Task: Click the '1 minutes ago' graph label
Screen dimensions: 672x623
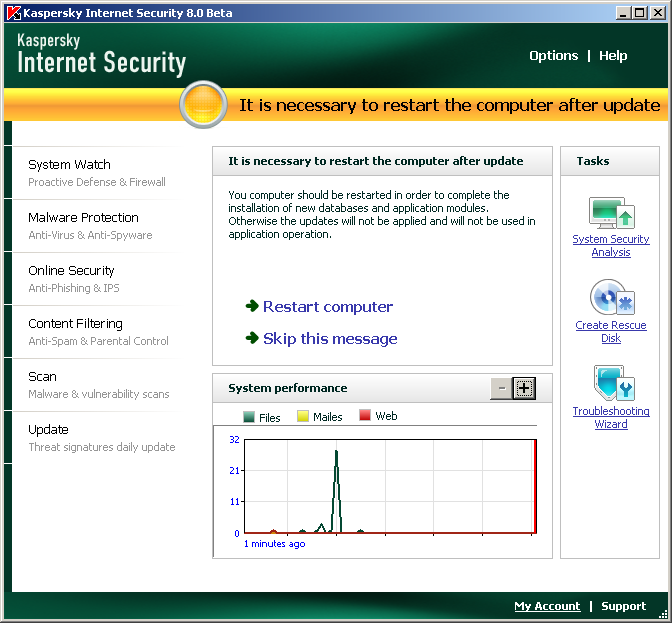Action: coord(274,544)
